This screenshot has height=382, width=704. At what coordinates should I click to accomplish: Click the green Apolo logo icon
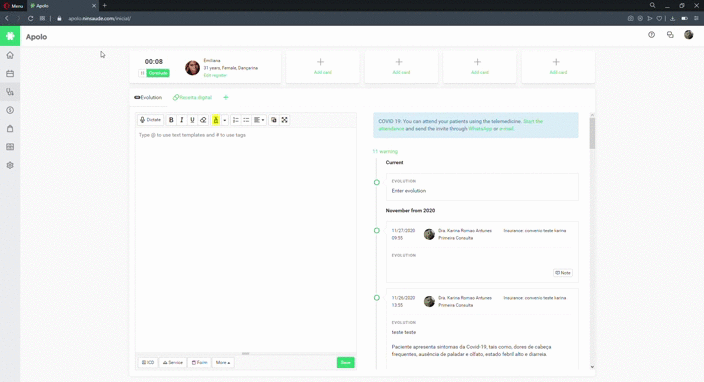10,36
